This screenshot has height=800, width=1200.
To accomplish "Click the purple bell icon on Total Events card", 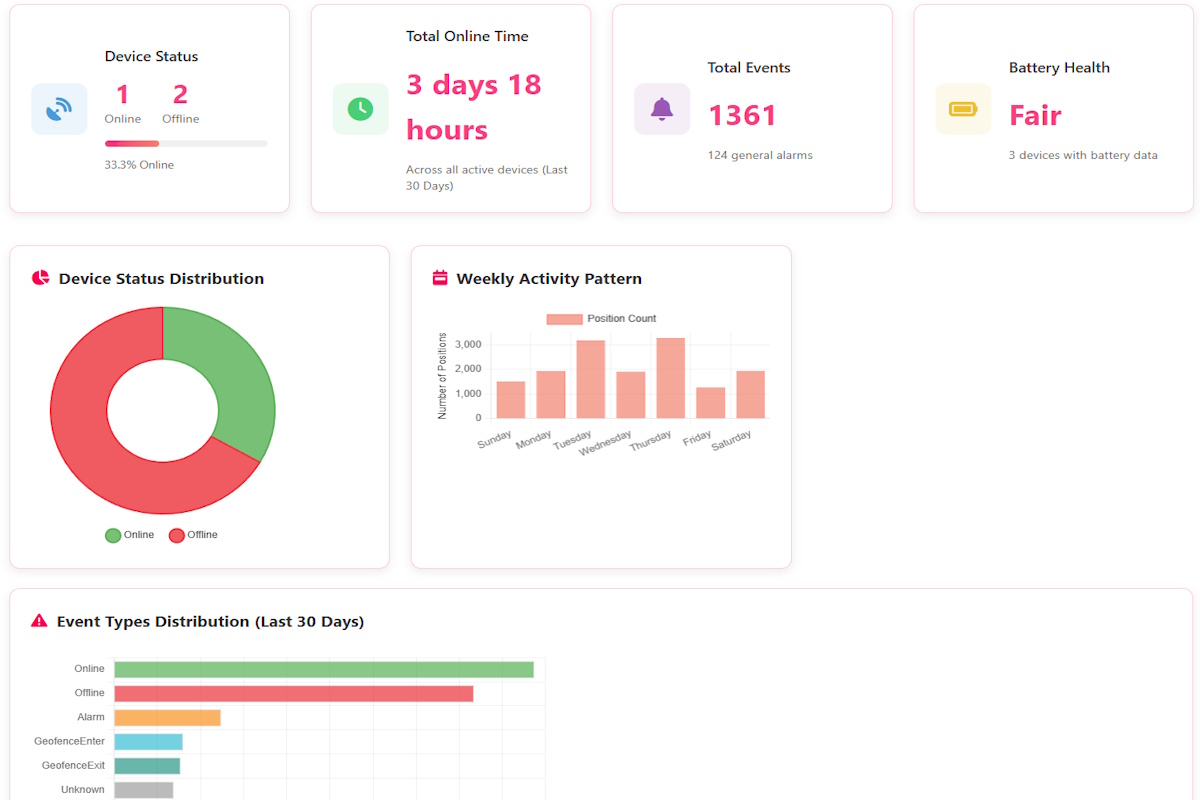I will tap(661, 108).
